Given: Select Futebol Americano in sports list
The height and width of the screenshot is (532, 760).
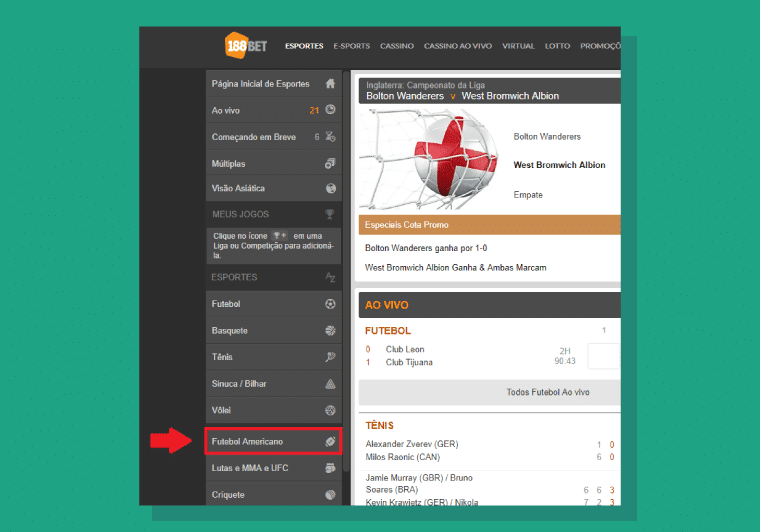Looking at the screenshot, I should point(274,441).
